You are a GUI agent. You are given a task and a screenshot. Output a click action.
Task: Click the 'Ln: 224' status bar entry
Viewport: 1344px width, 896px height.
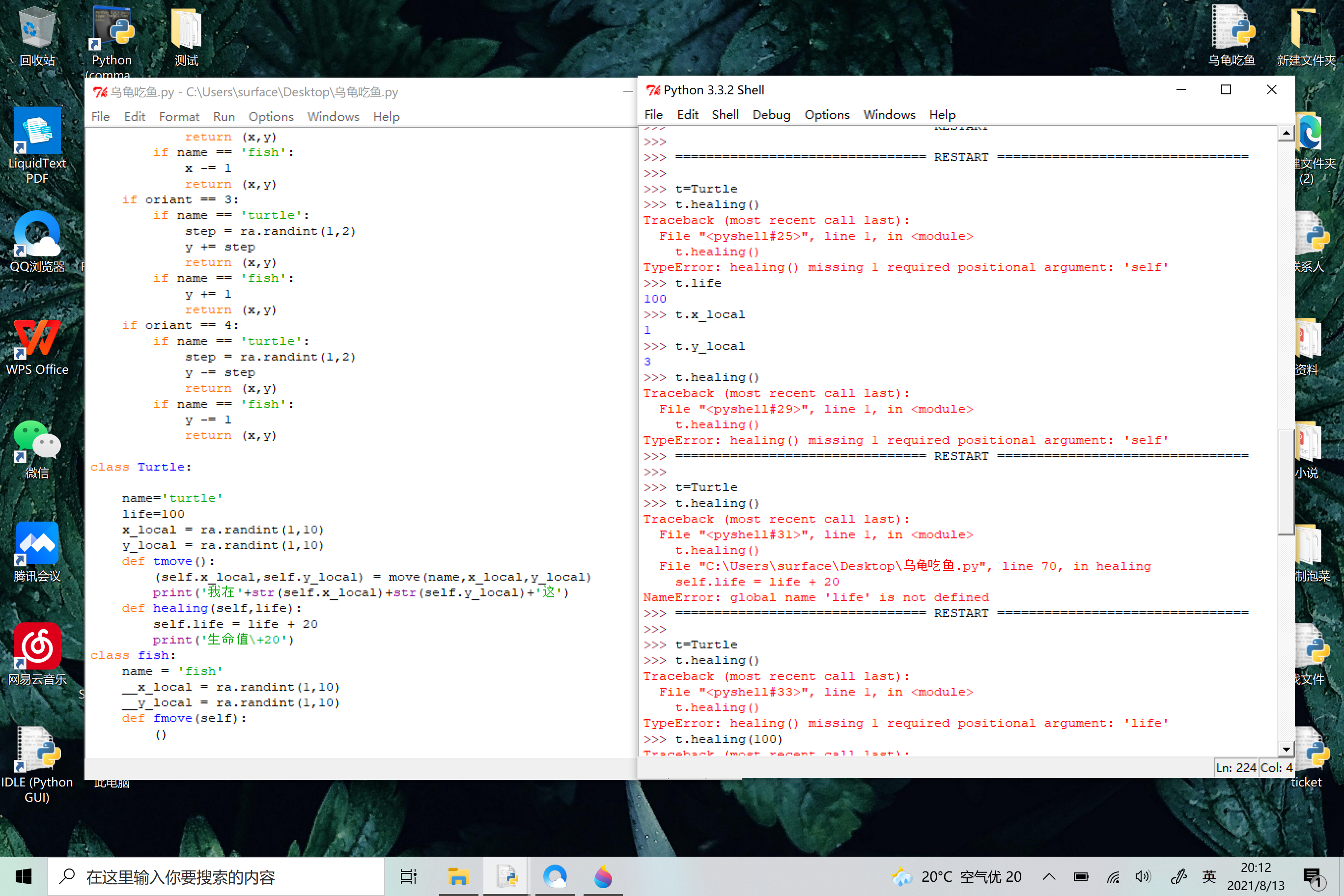(1236, 767)
